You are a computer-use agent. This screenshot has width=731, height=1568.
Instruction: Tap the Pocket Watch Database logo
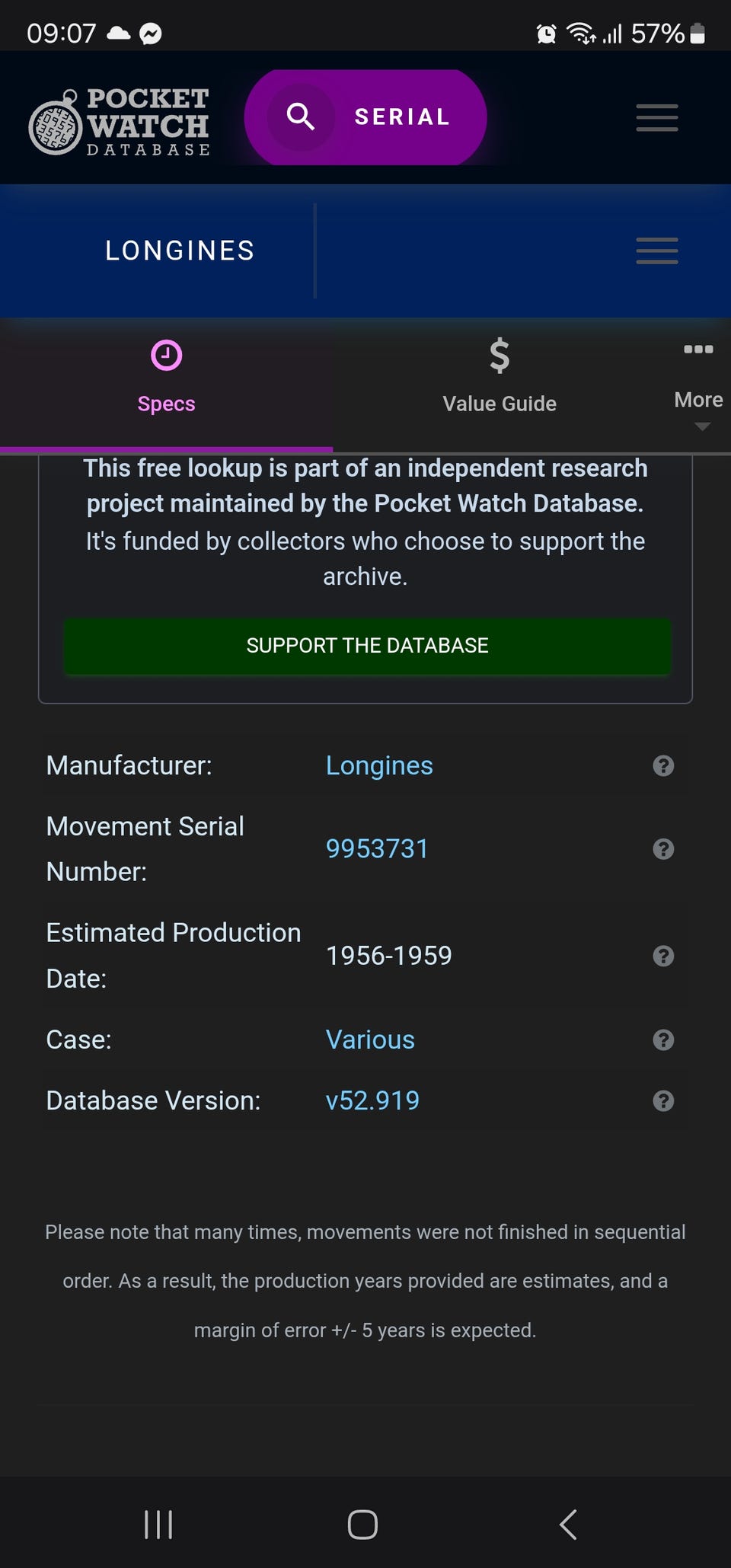coord(120,122)
